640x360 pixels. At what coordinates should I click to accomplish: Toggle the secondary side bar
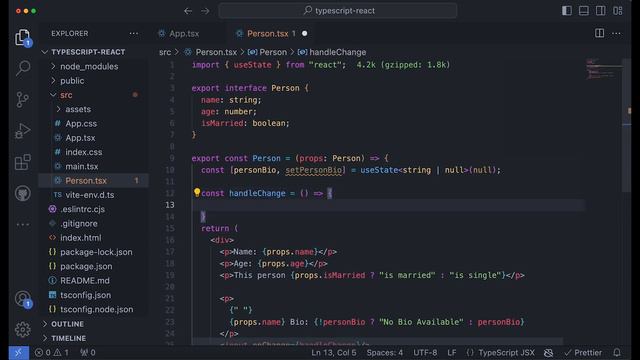pyautogui.click(x=600, y=11)
